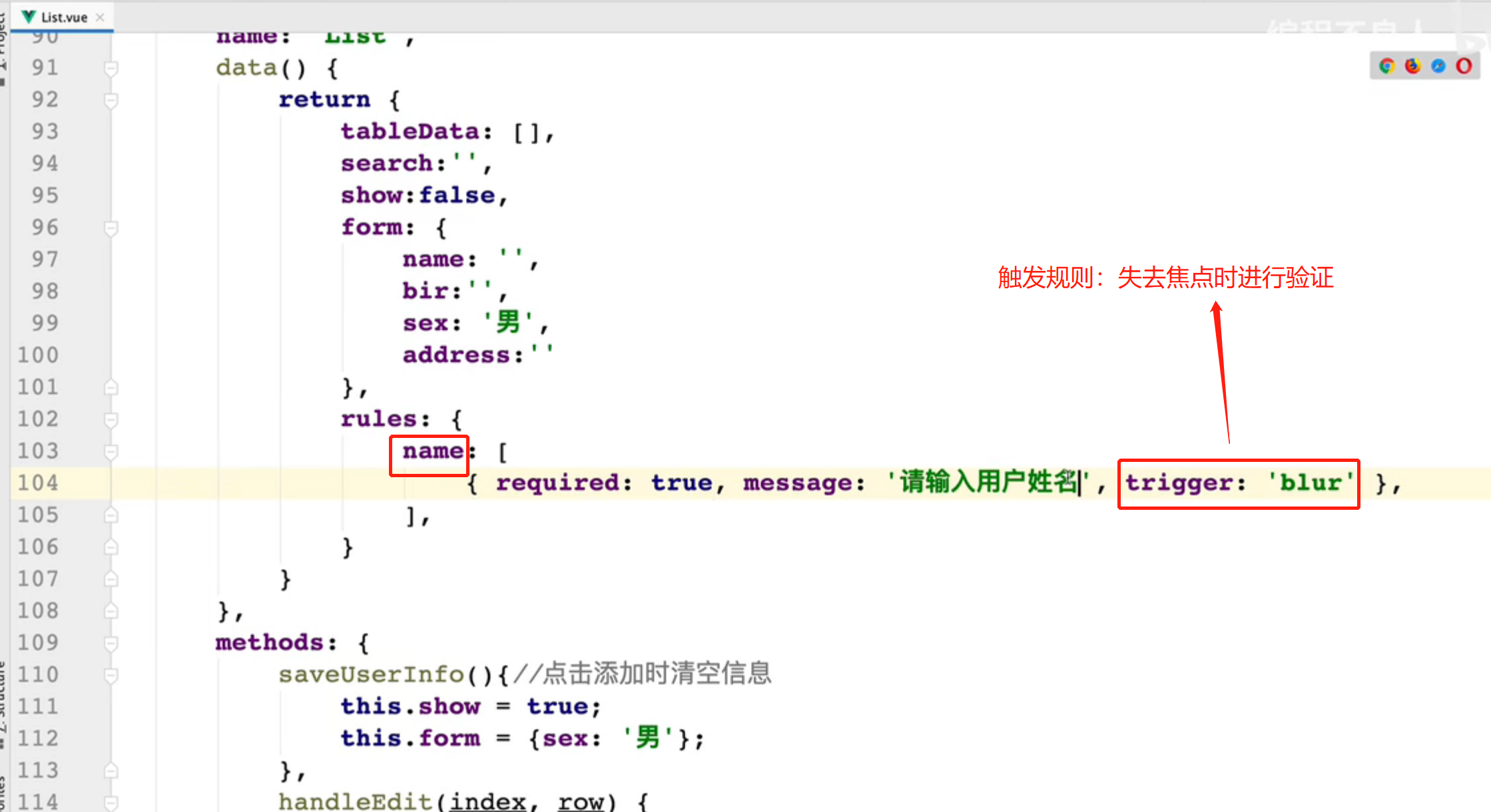Click the 'methods' keyword

point(269,642)
